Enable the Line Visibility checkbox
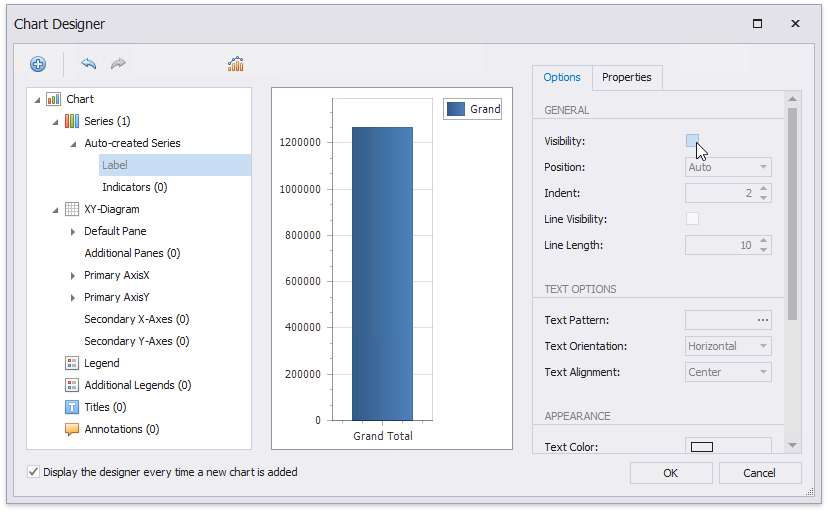The height and width of the screenshot is (512, 828). pos(692,219)
